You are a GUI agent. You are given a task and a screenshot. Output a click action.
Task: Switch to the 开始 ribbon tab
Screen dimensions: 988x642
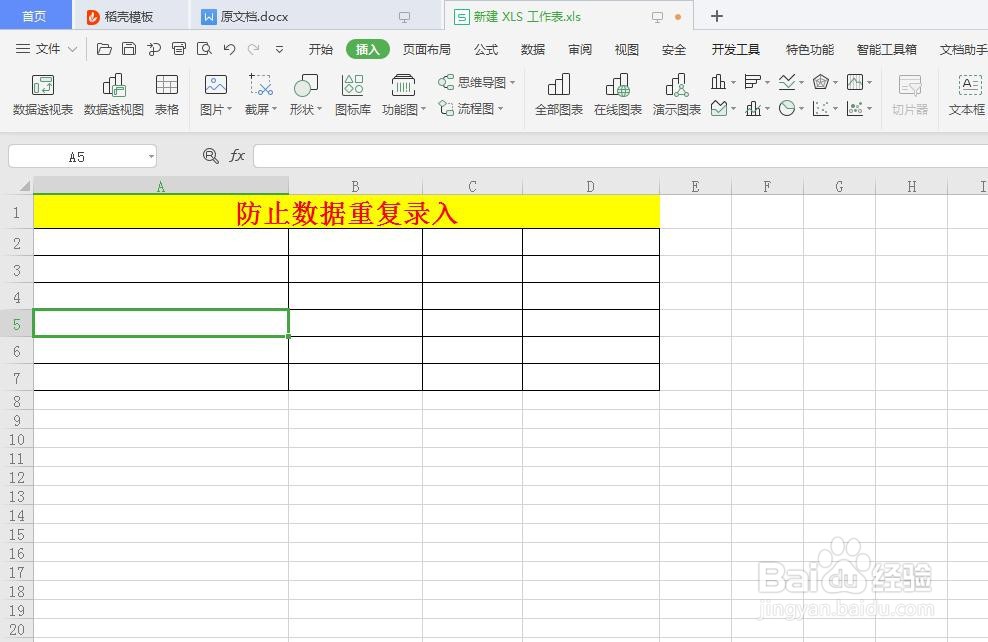[x=320, y=48]
